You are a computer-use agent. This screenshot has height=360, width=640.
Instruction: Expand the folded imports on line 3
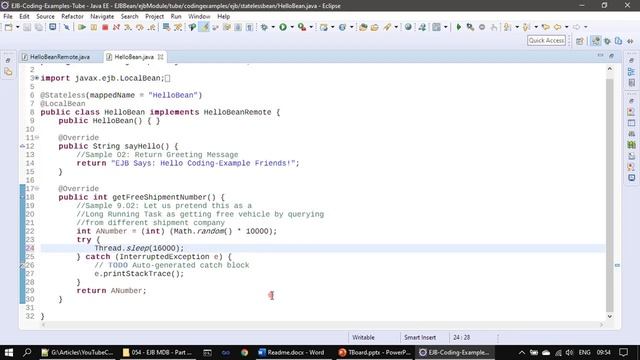tap(37, 78)
